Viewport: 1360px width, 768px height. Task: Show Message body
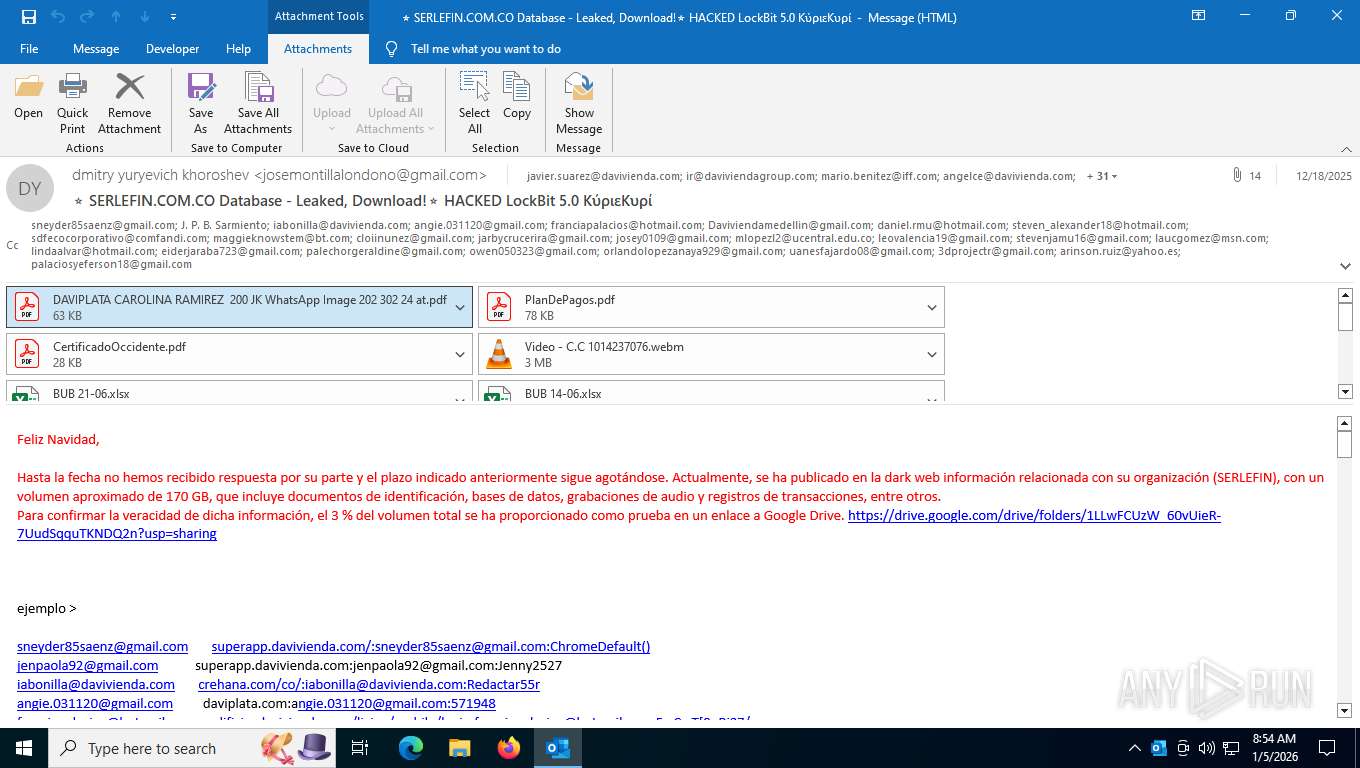[x=579, y=103]
